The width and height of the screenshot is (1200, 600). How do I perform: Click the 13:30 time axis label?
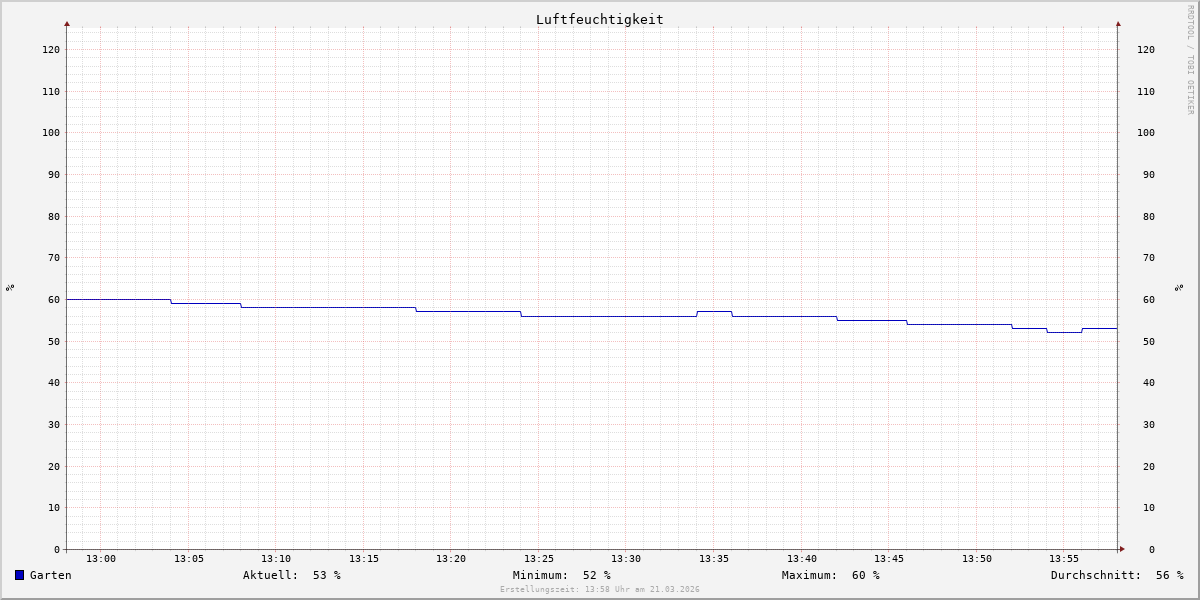pyautogui.click(x=626, y=559)
